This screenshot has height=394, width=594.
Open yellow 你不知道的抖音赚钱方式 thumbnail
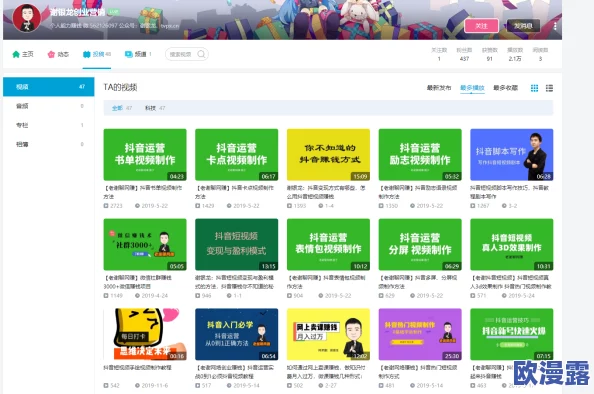click(328, 155)
